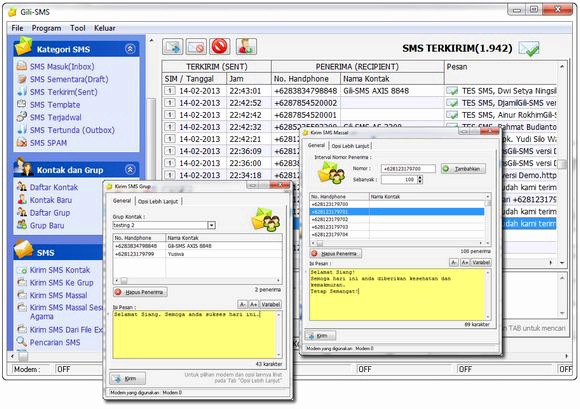Open SMS Tertunda (Outbox) folder

pyautogui.click(x=72, y=130)
